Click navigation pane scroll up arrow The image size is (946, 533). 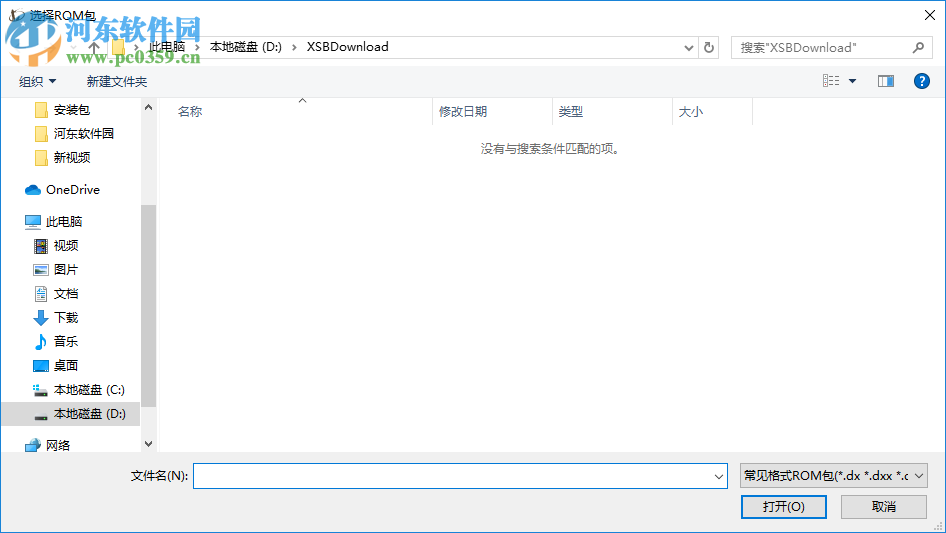tap(148, 107)
